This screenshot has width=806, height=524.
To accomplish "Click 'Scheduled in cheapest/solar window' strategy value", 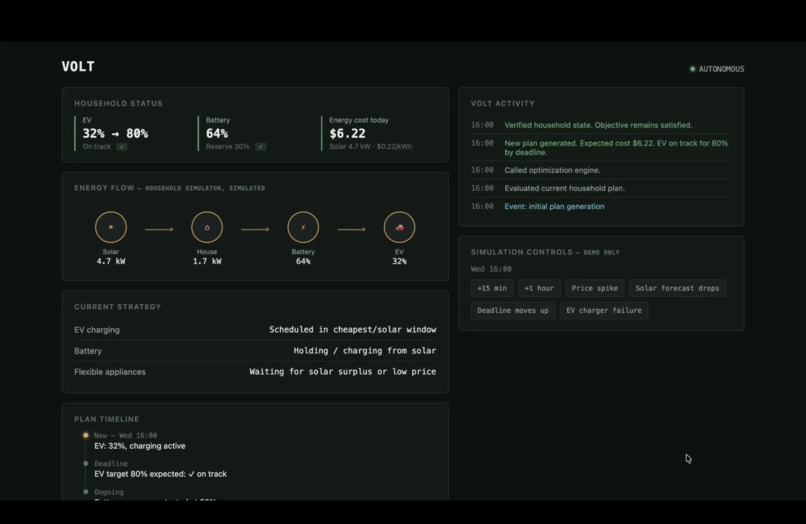I will [353, 329].
